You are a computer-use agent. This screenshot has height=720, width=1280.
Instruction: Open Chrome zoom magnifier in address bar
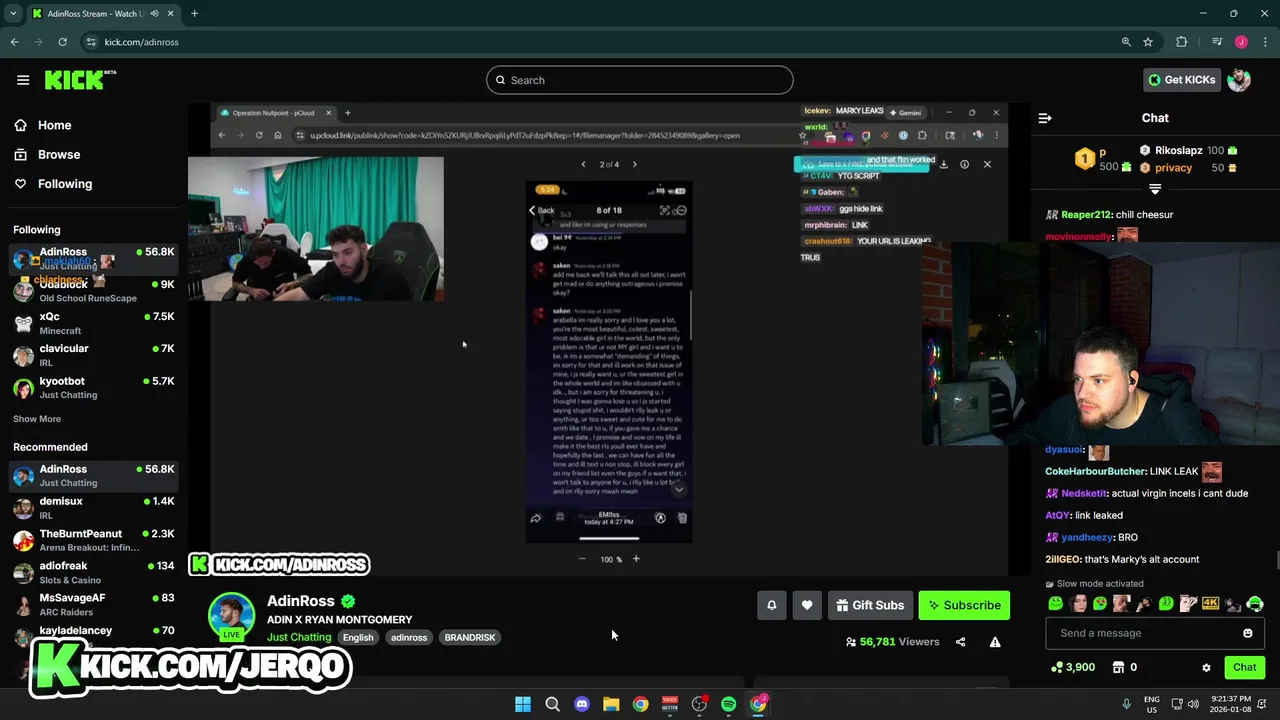tap(1126, 42)
